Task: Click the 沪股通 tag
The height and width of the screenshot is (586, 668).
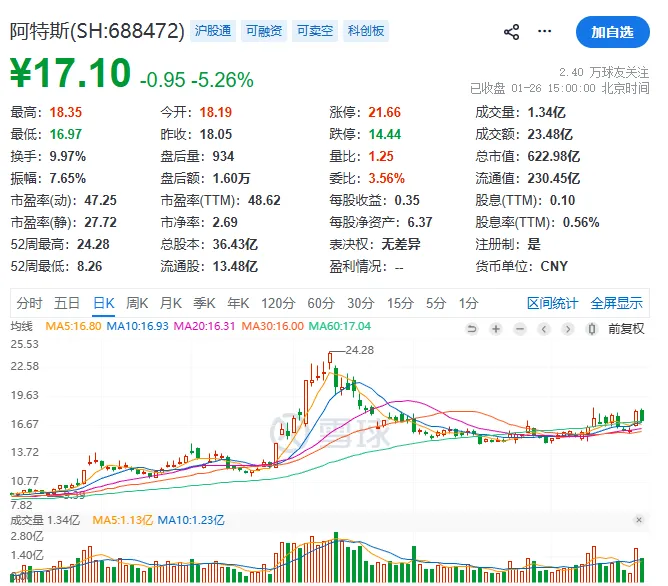Action: pyautogui.click(x=213, y=31)
